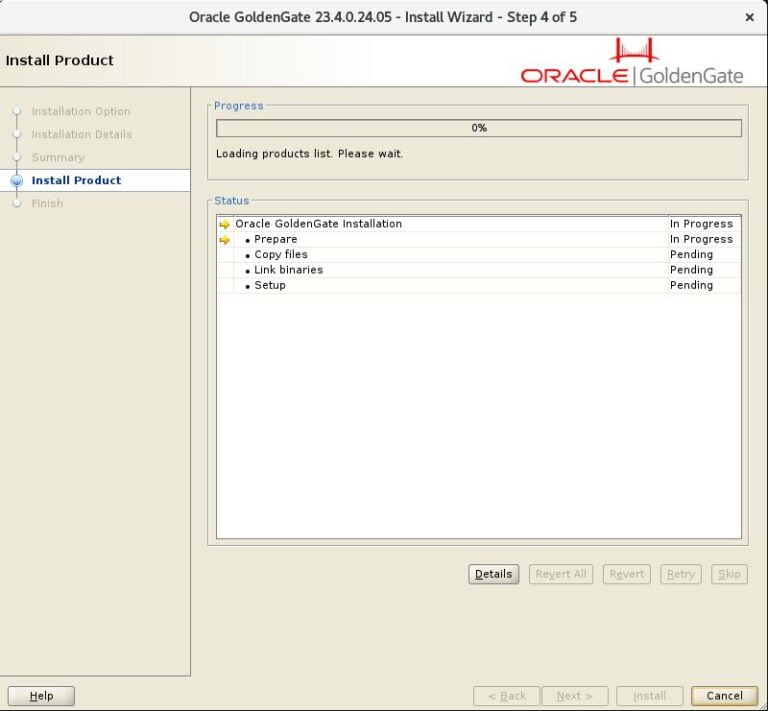
Task: Click the 0% installation progress bar
Action: pos(478,128)
